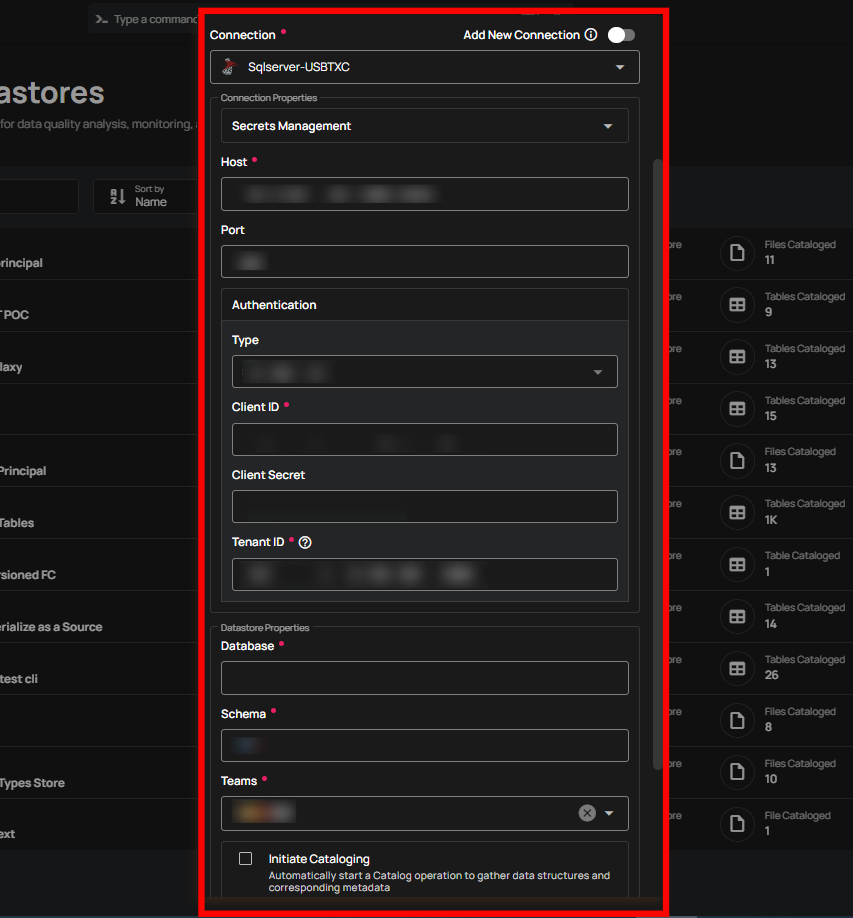Click the file icon beside Files Cataloged 11
This screenshot has width=853, height=918.
coord(737,253)
